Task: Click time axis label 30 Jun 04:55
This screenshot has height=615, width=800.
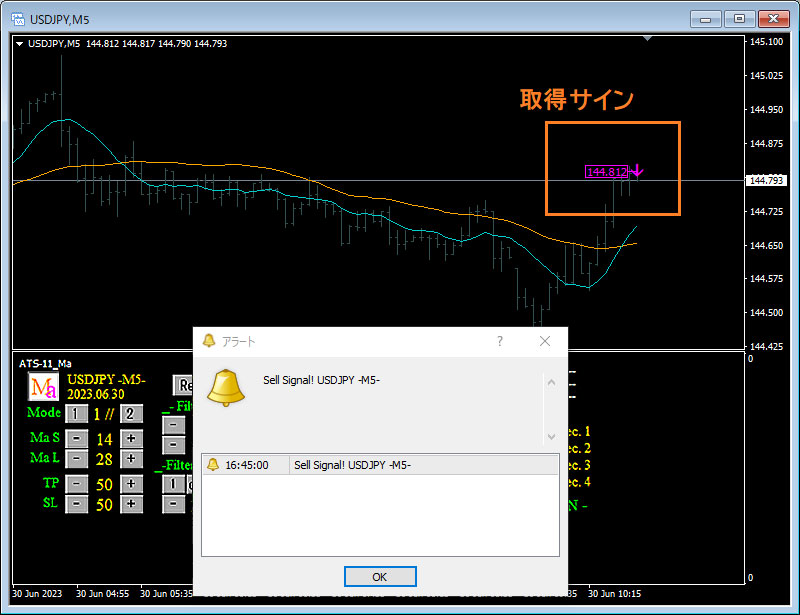Action: tap(103, 594)
